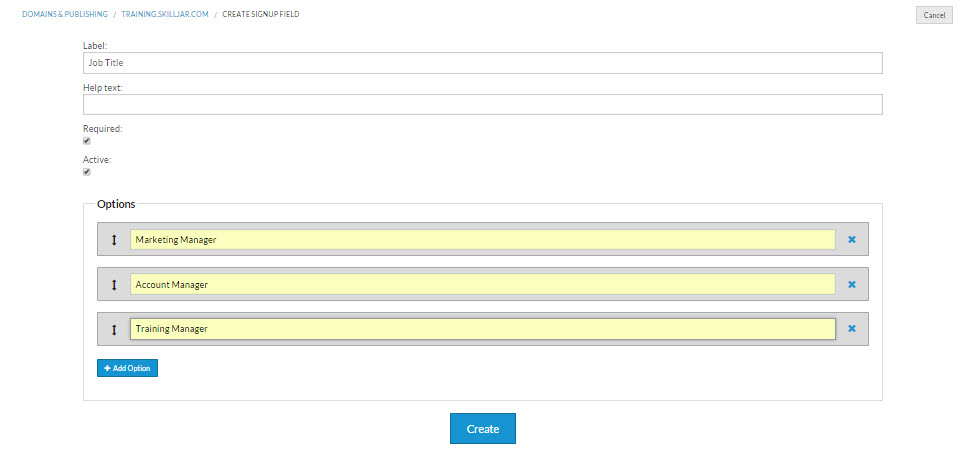The height and width of the screenshot is (452, 959).
Task: Click the drag handle for Account Manager option
Action: (114, 285)
